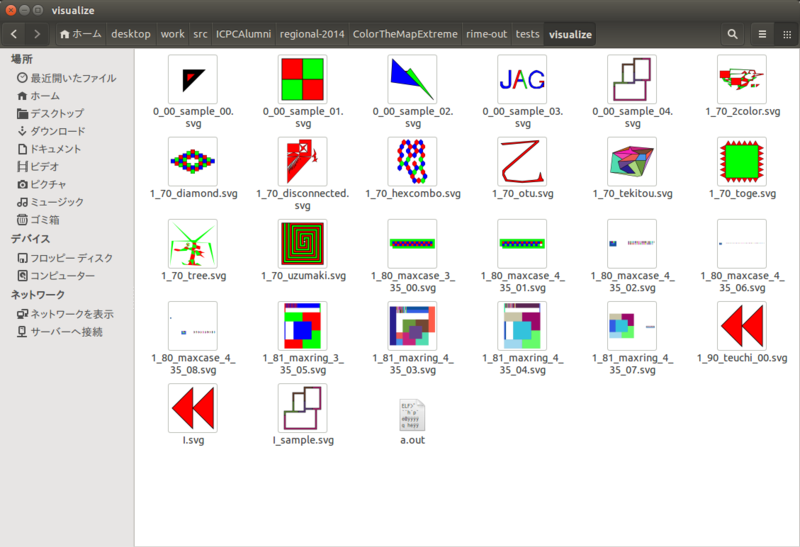The image size is (800, 547).
Task: Open ColorTheMapExtreme path segment
Action: (405, 34)
